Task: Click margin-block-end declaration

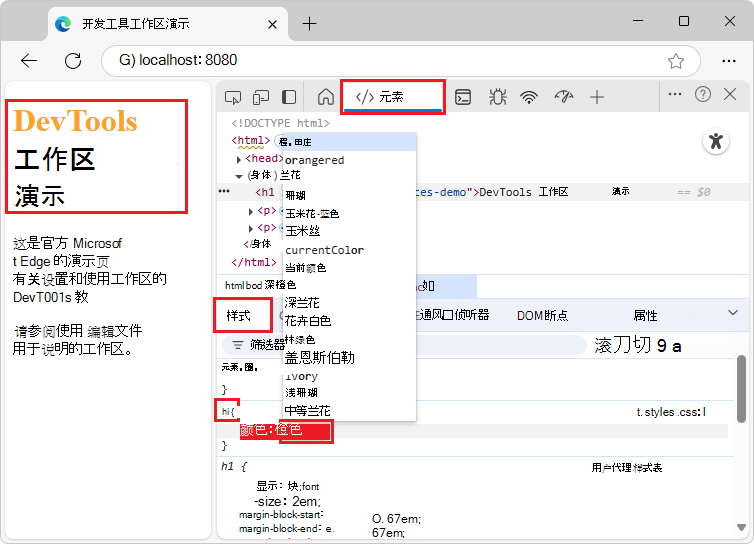Action: tap(286, 528)
